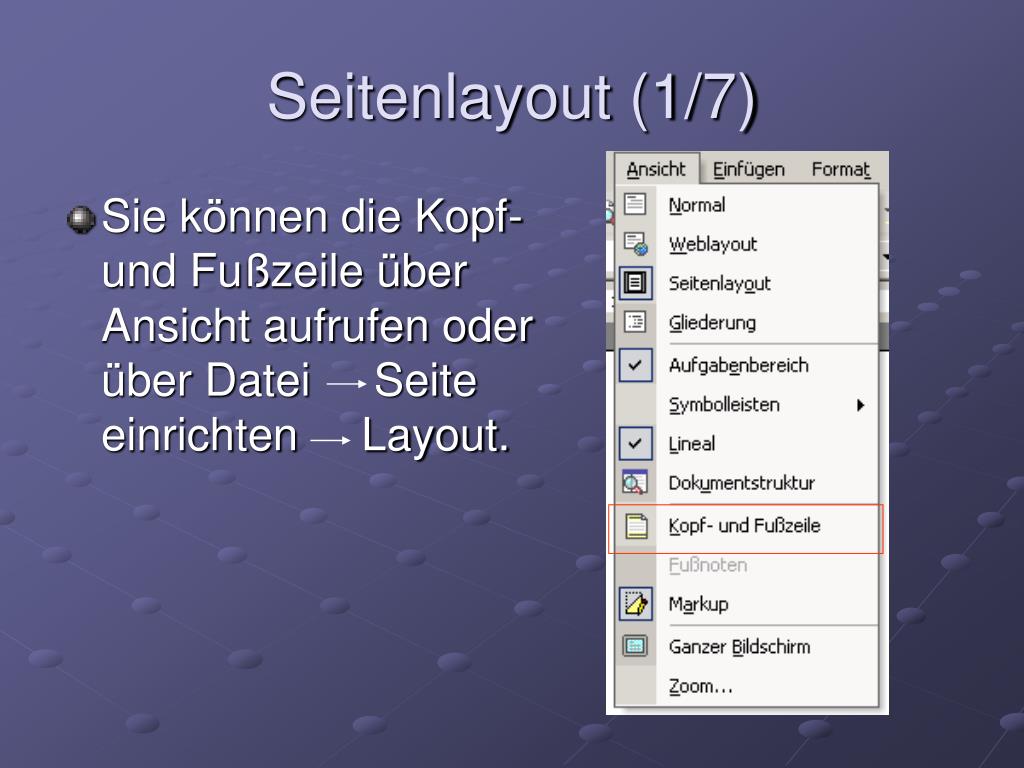Screen dimensions: 1024x768
Task: Open the Symbolleisten menu entry
Action: [x=746, y=405]
